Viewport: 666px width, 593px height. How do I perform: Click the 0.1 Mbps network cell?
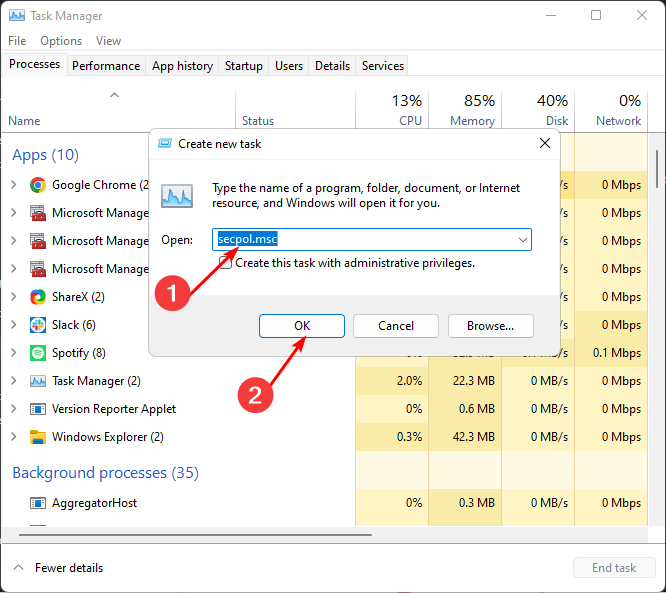pos(611,353)
